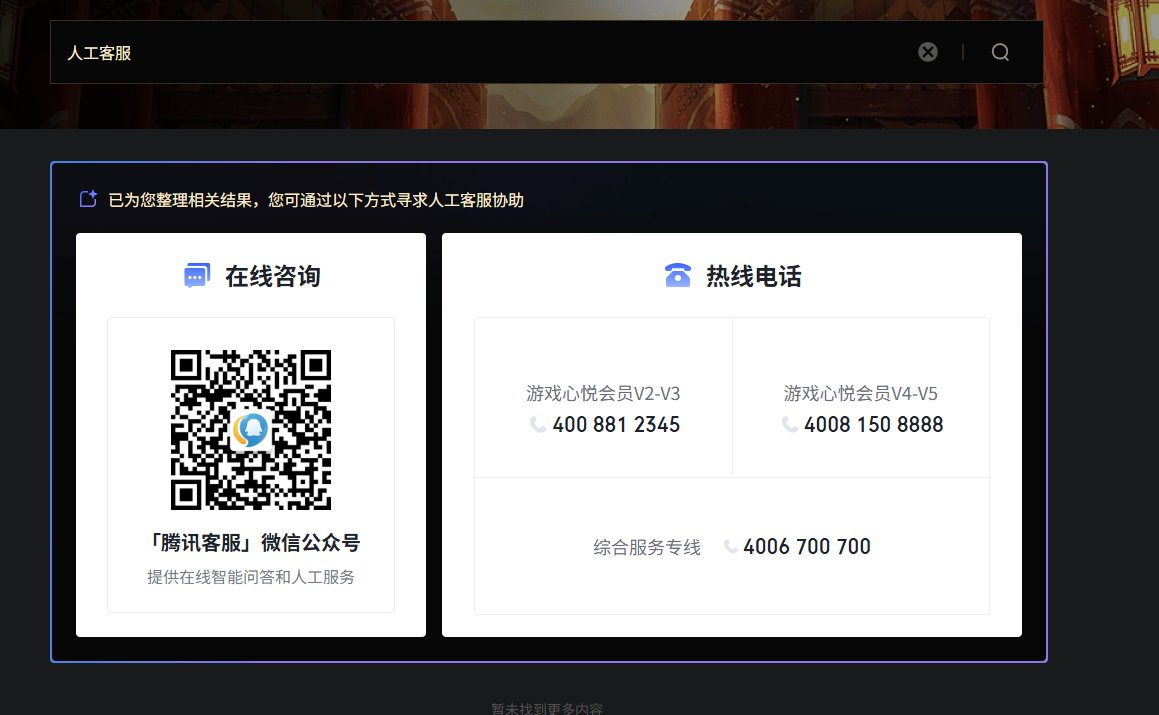Click the handset icon before 4006 700 700
This screenshot has width=1159, height=715.
[x=731, y=547]
